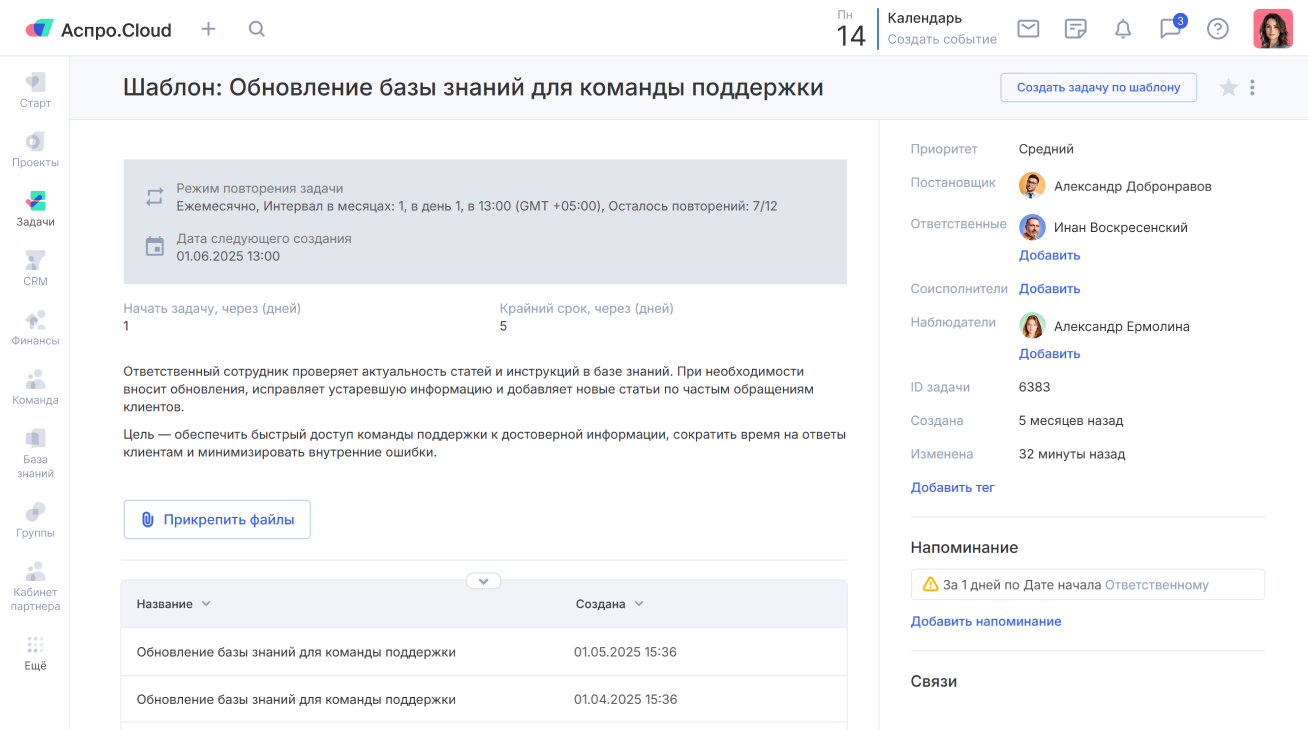This screenshot has width=1308, height=730.
Task: Sort by the Название column header
Action: point(174,604)
